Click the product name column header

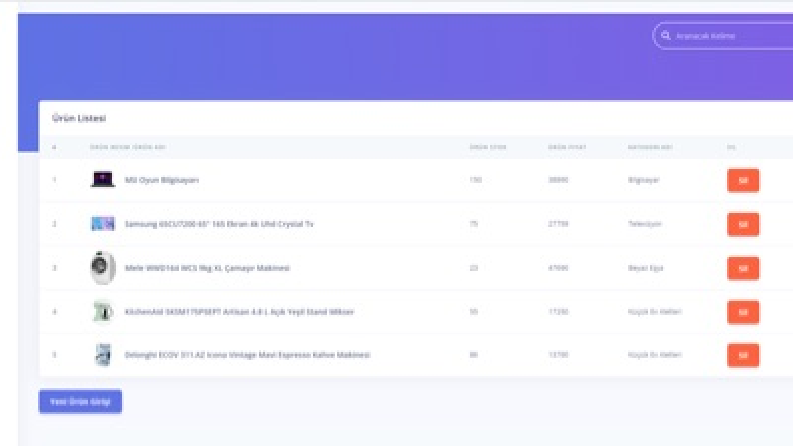[128, 147]
